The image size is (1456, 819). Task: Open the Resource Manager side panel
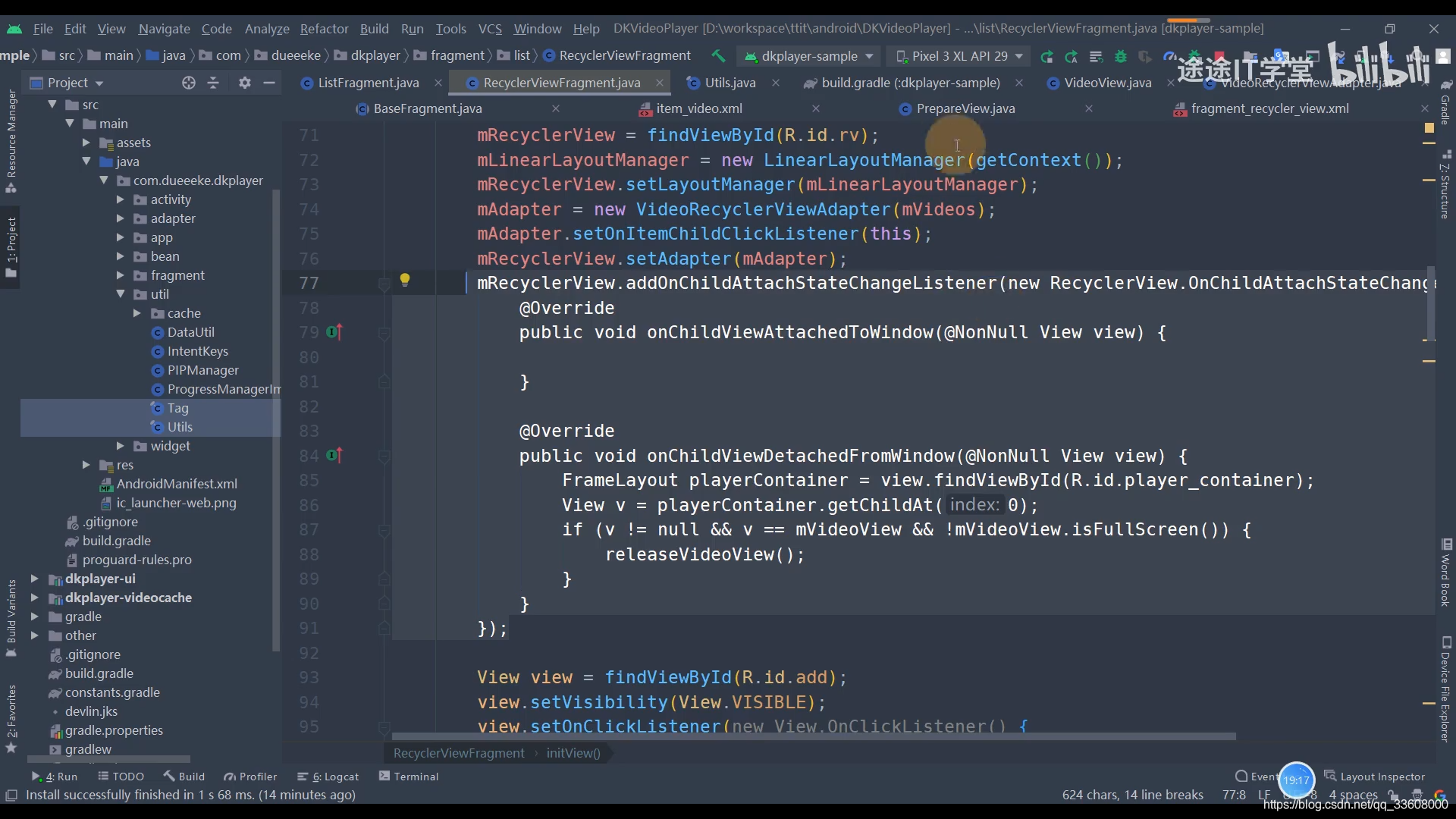click(11, 142)
